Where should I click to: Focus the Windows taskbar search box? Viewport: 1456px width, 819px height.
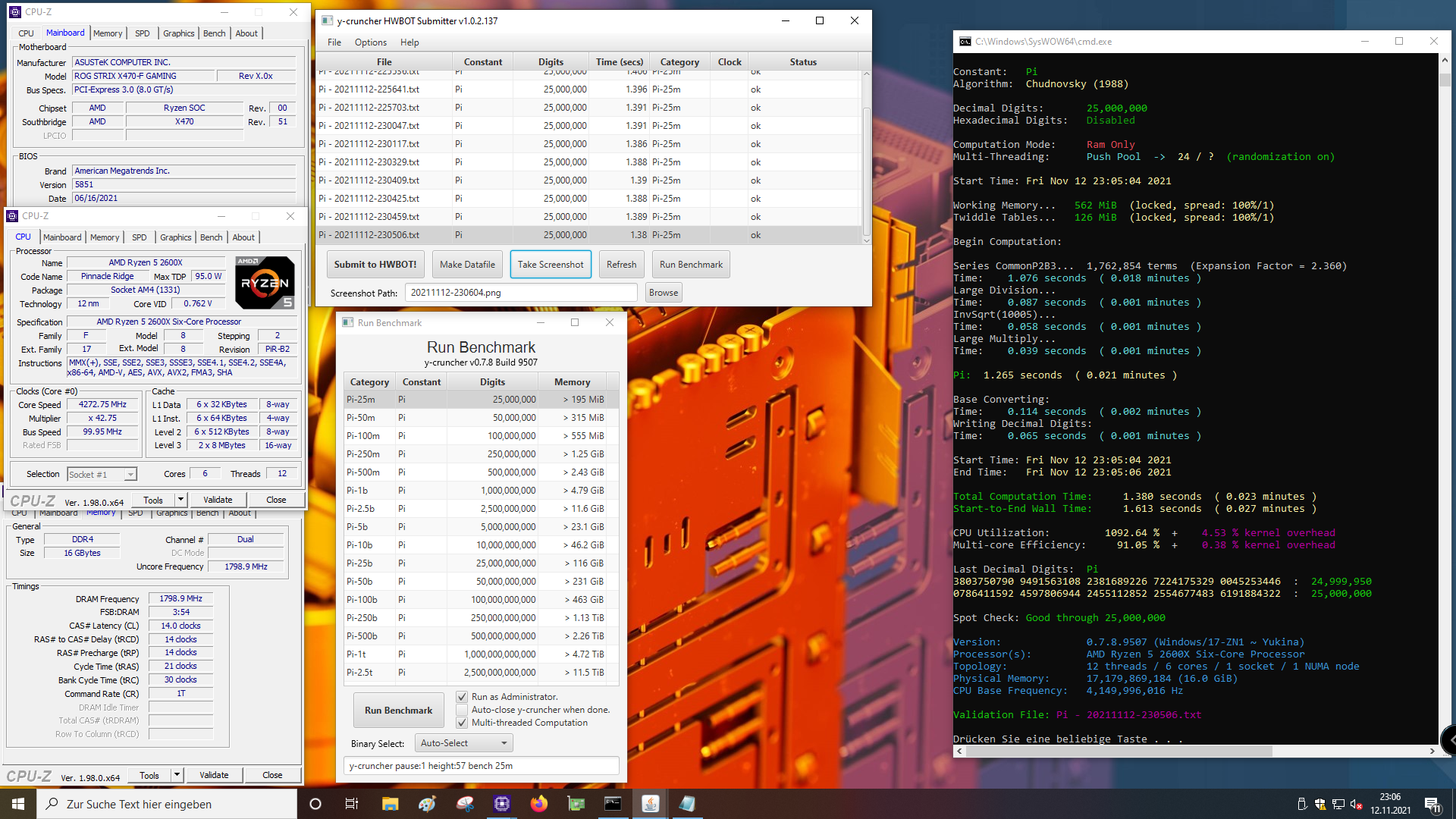tap(167, 804)
